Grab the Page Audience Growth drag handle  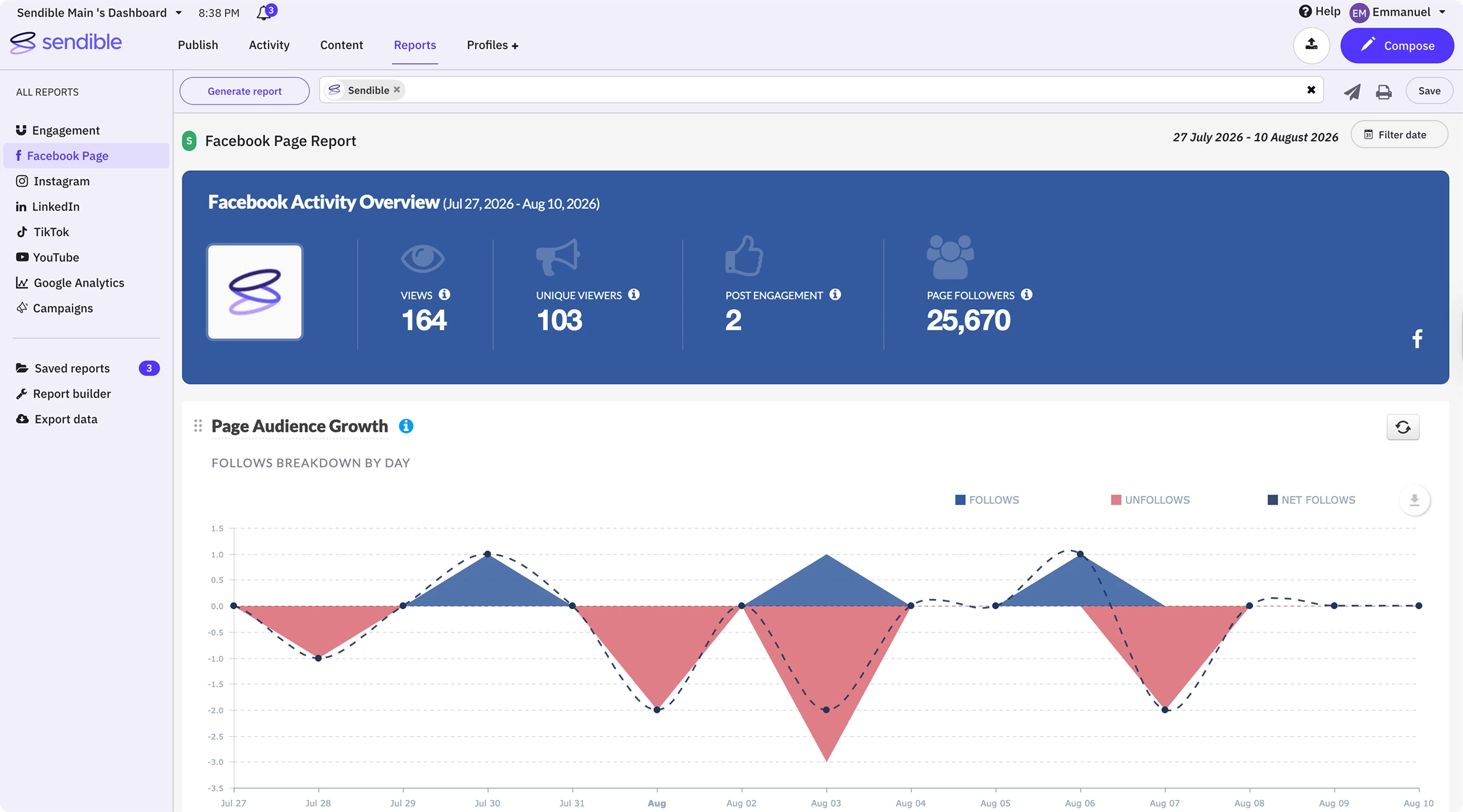pyautogui.click(x=198, y=425)
